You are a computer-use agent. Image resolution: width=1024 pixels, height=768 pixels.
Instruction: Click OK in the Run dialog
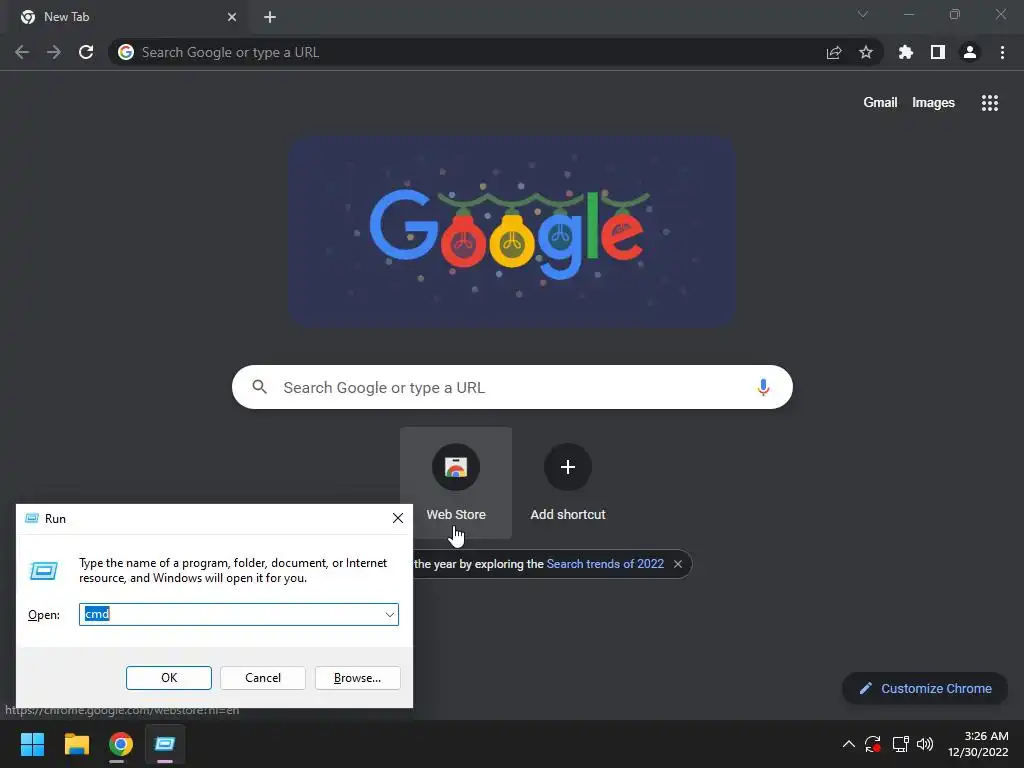168,678
